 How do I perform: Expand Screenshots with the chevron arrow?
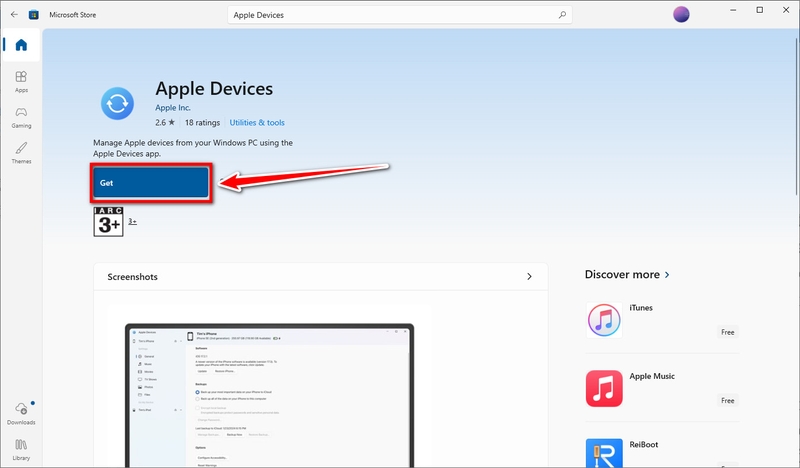pos(529,277)
